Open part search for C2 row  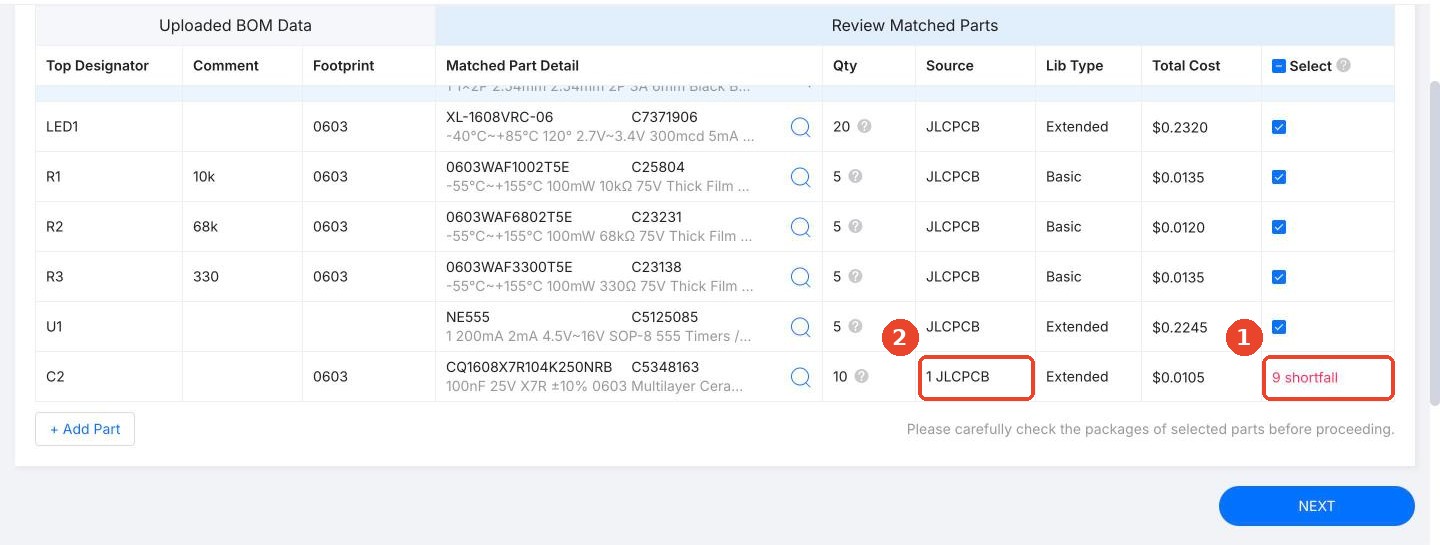(800, 377)
